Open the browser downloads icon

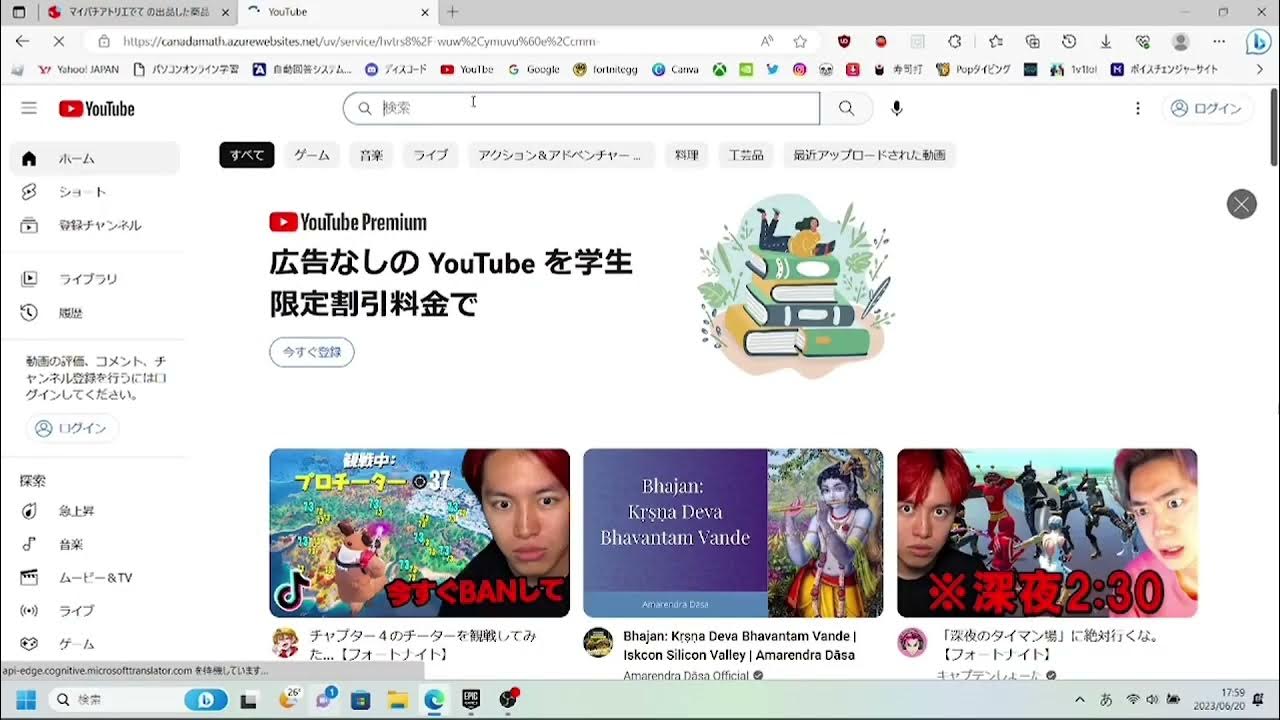(x=1106, y=41)
